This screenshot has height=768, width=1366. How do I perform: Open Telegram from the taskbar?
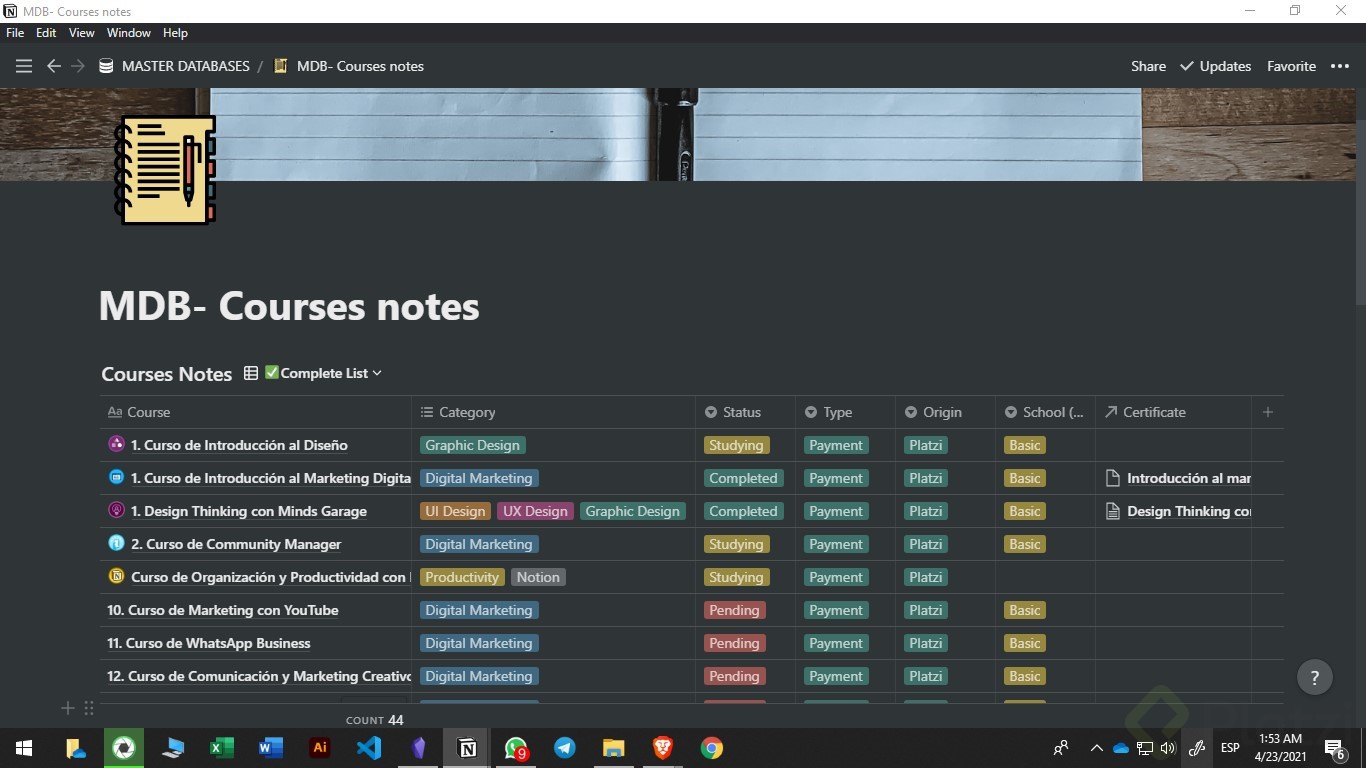[x=565, y=748]
